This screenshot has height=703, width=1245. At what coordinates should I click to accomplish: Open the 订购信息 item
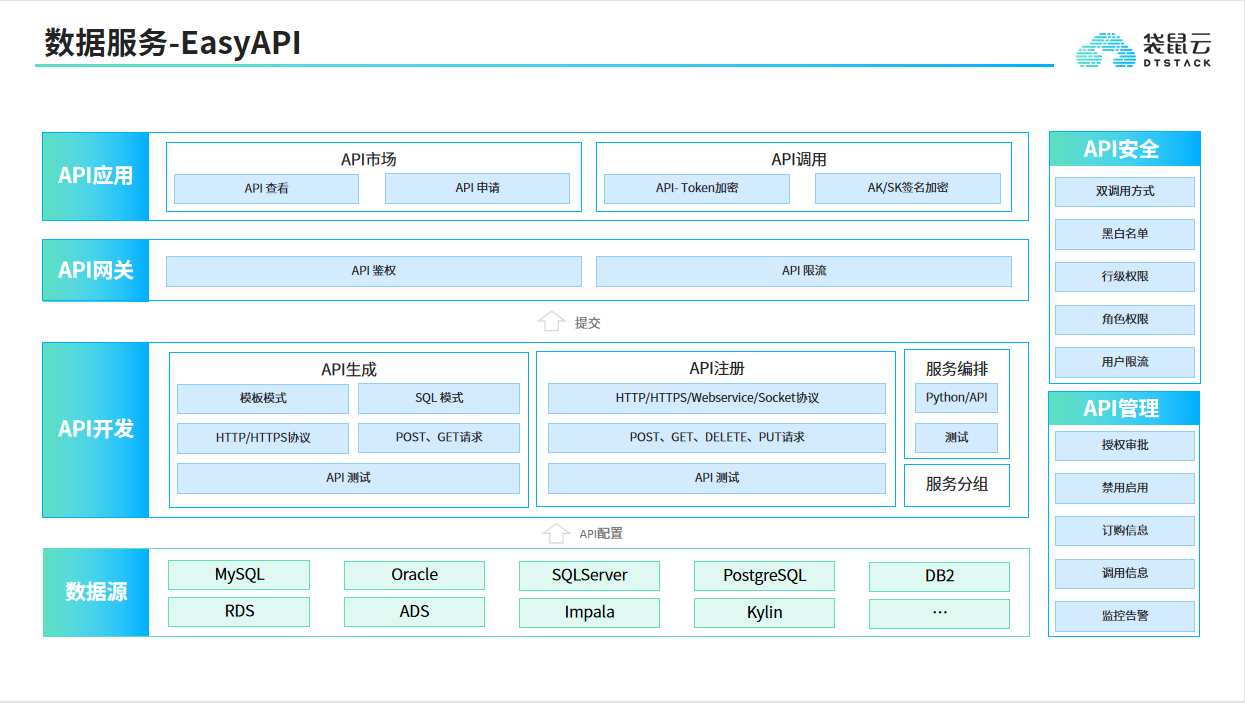[1125, 531]
